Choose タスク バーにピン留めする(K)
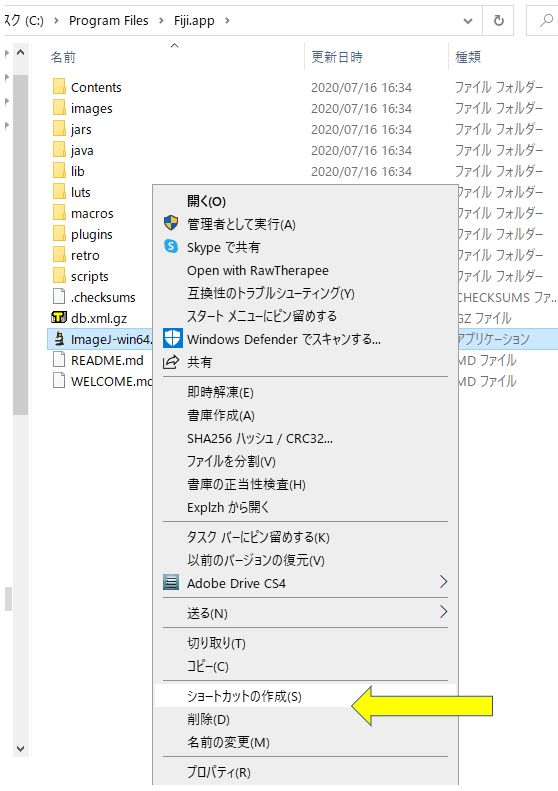Screen dimensions: 558x791 point(258,537)
